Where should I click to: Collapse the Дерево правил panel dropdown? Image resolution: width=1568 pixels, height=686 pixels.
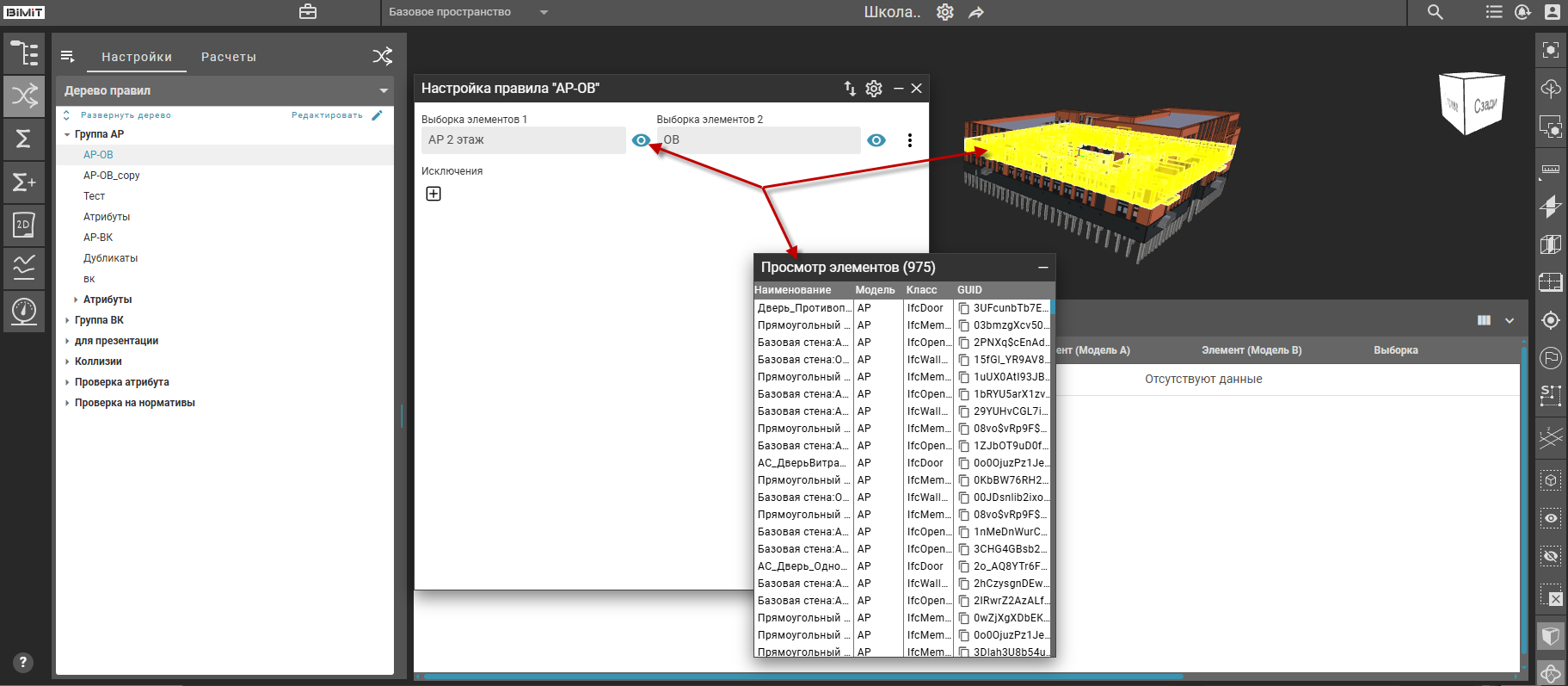(384, 90)
